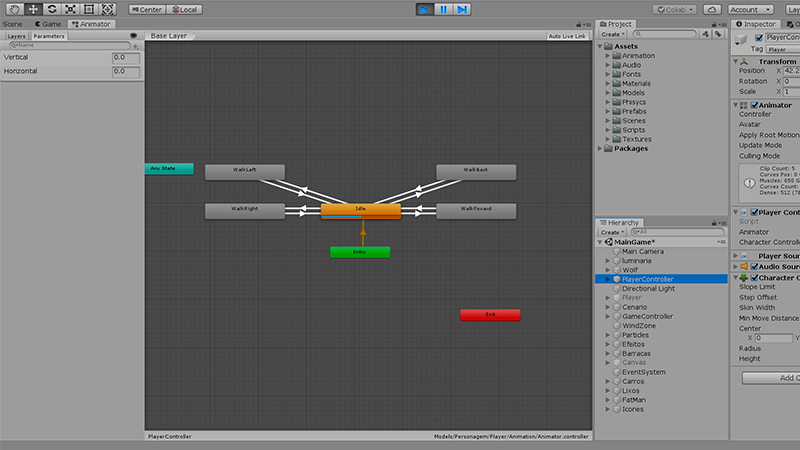
Task: Toggle the PlayerController active checkbox
Action: click(x=759, y=37)
